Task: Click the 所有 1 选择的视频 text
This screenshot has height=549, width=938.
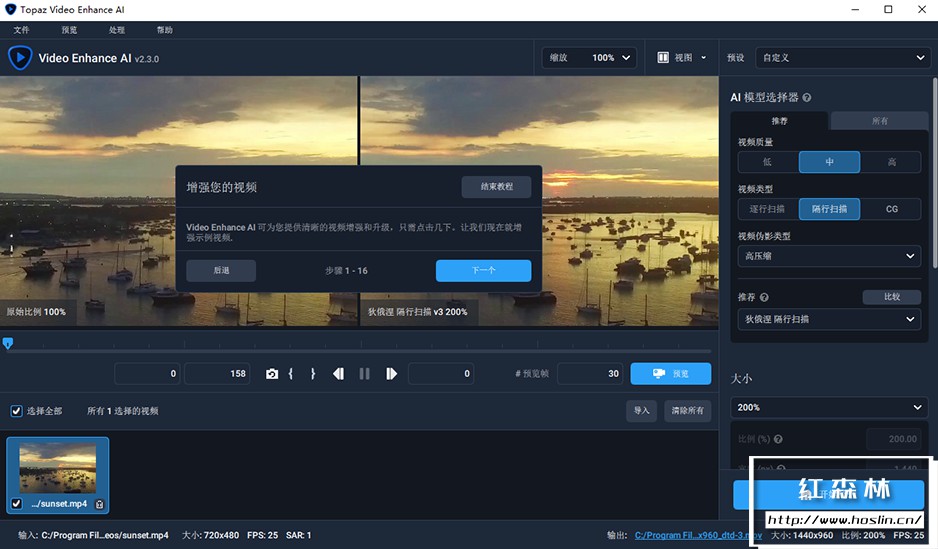Action: coord(123,411)
